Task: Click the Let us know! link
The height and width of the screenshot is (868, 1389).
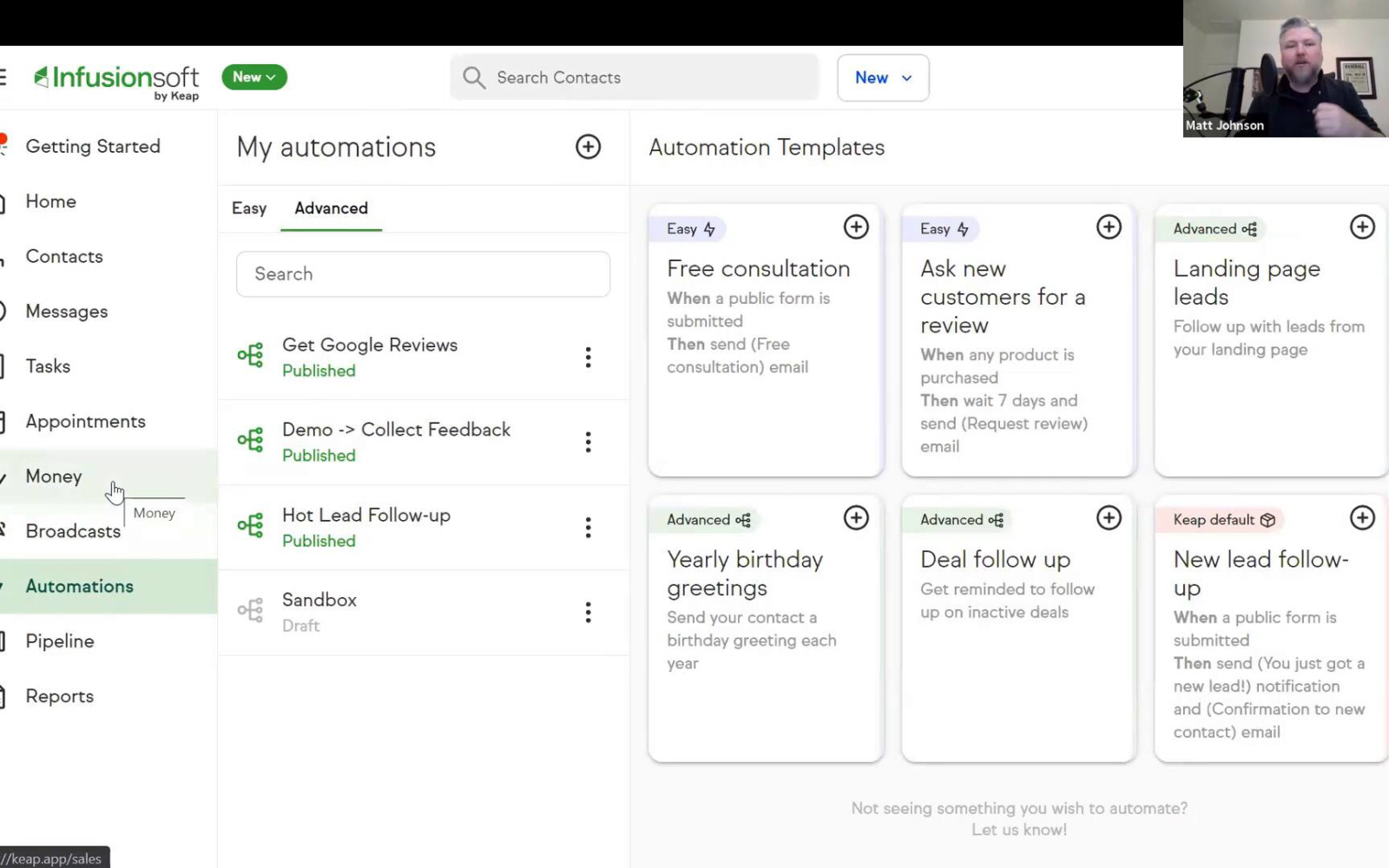Action: 1019,830
